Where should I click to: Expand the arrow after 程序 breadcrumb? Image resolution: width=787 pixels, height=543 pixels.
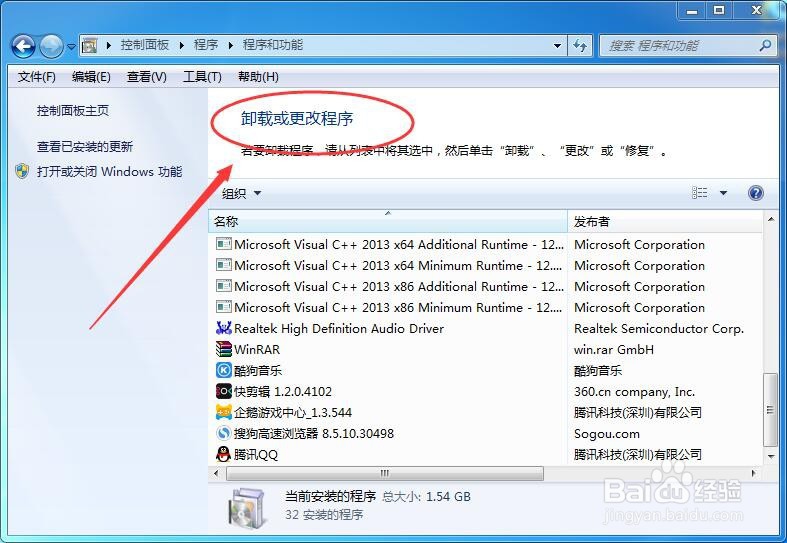pyautogui.click(x=230, y=46)
